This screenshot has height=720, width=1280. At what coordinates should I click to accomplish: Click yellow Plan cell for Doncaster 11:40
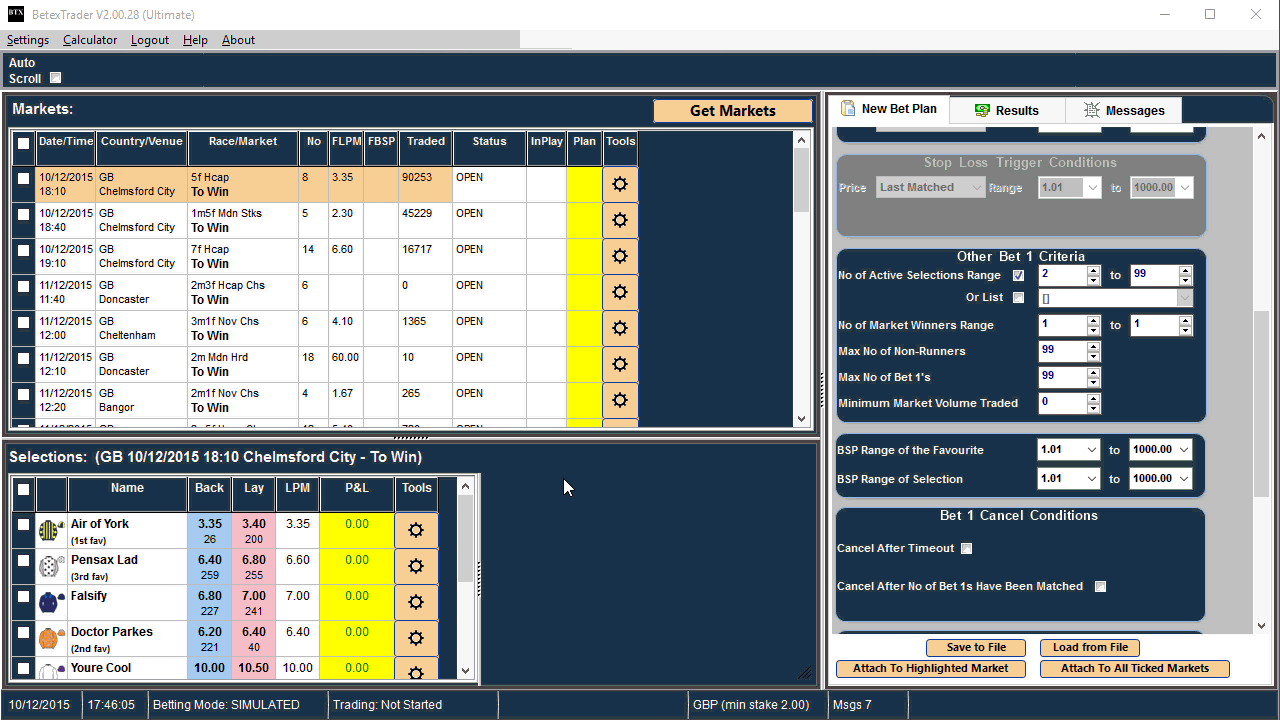584,292
